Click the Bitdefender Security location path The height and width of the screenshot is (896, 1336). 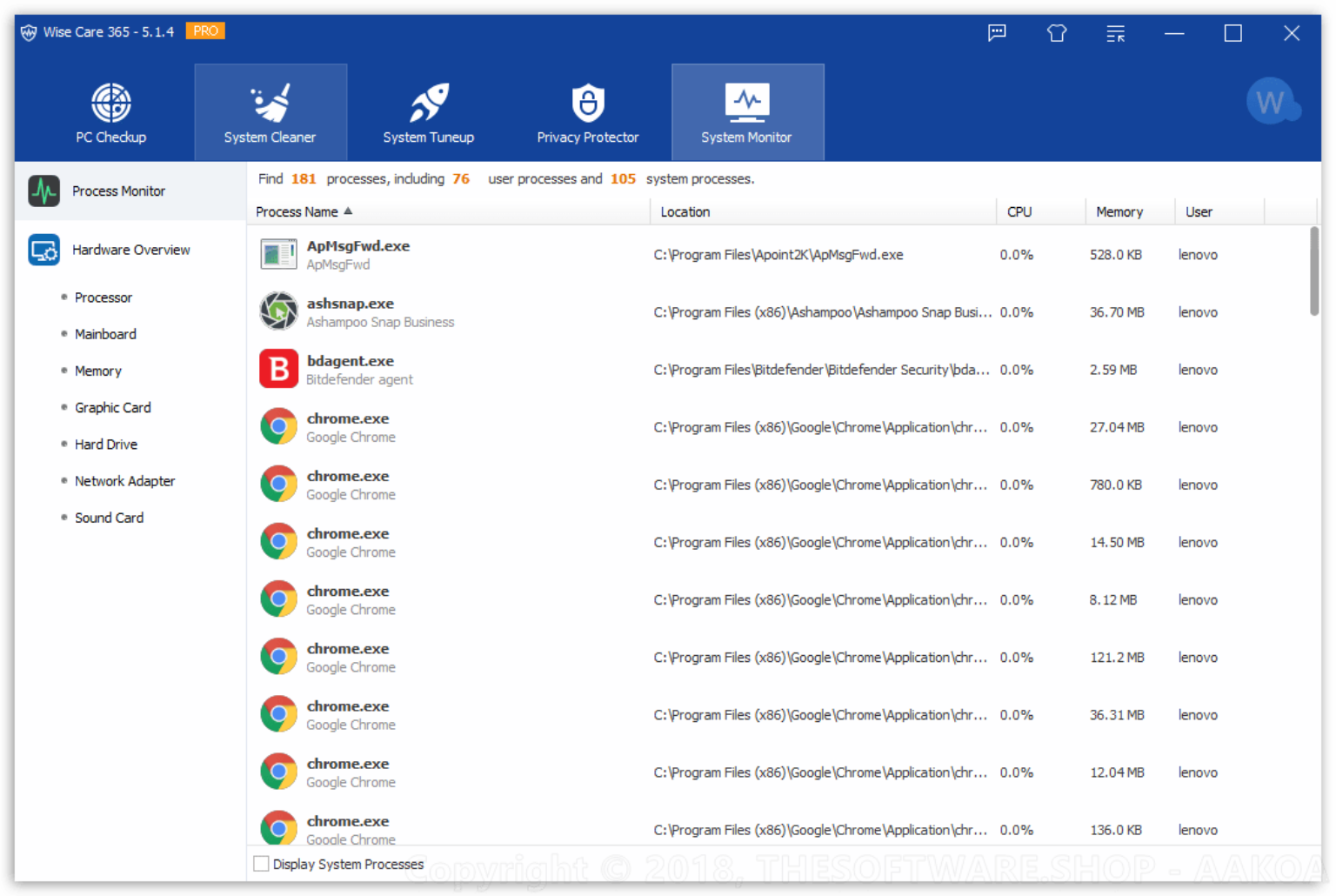pyautogui.click(x=822, y=370)
